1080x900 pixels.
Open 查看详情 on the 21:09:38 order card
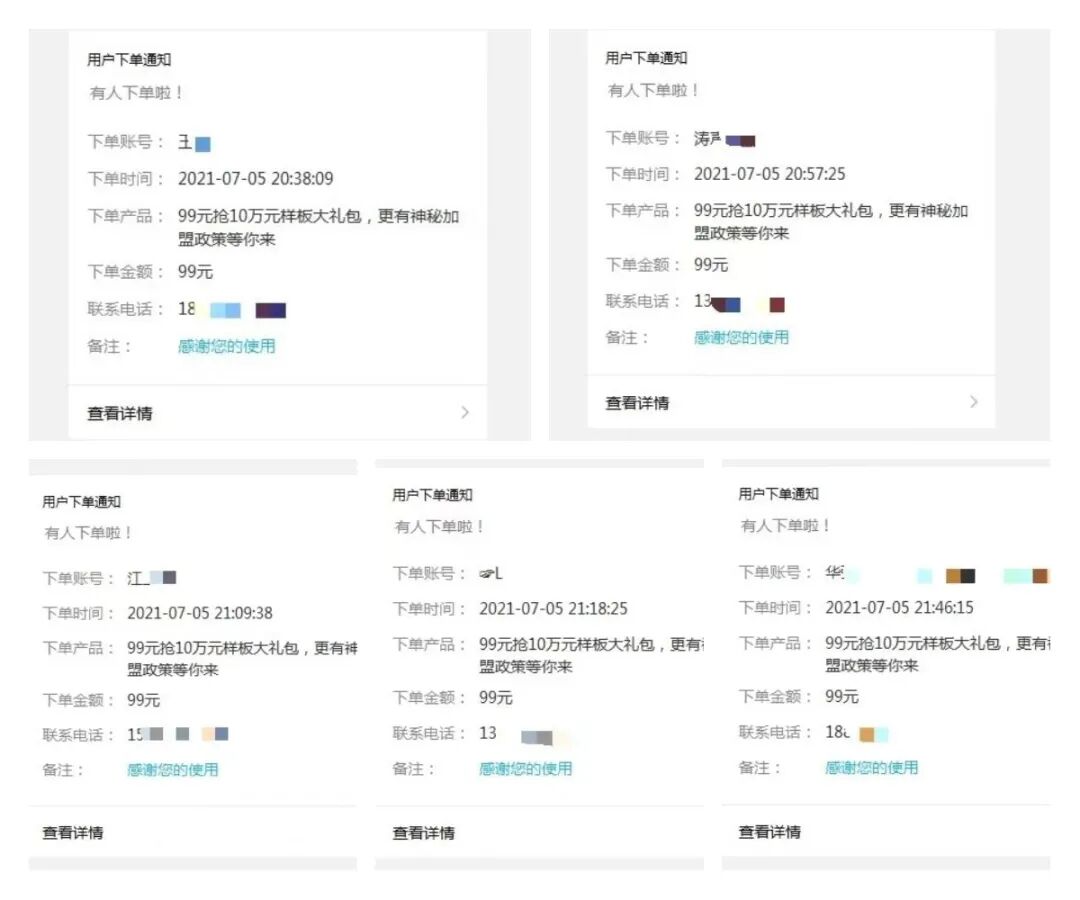(72, 833)
